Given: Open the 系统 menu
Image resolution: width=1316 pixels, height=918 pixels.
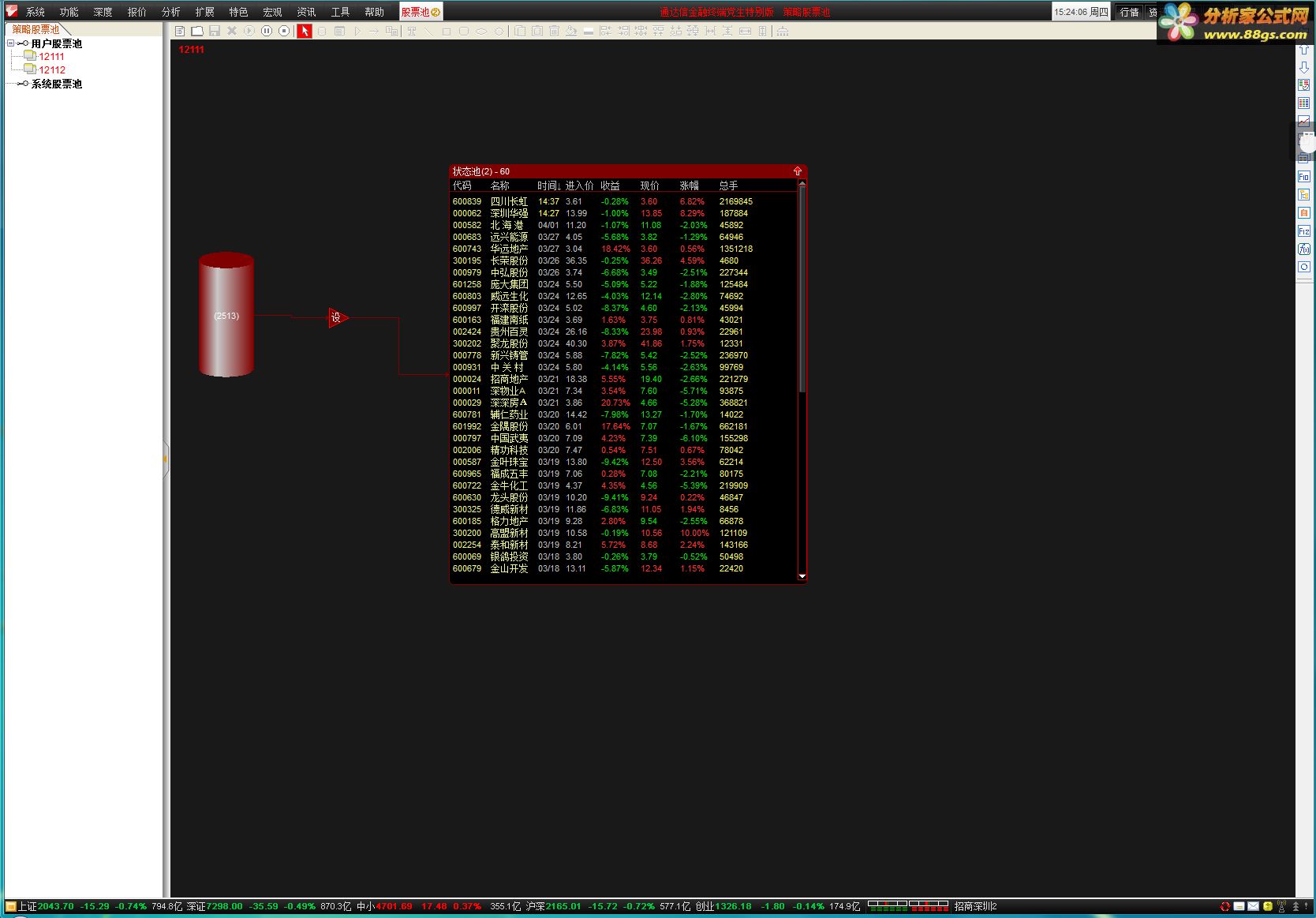Looking at the screenshot, I should [35, 12].
